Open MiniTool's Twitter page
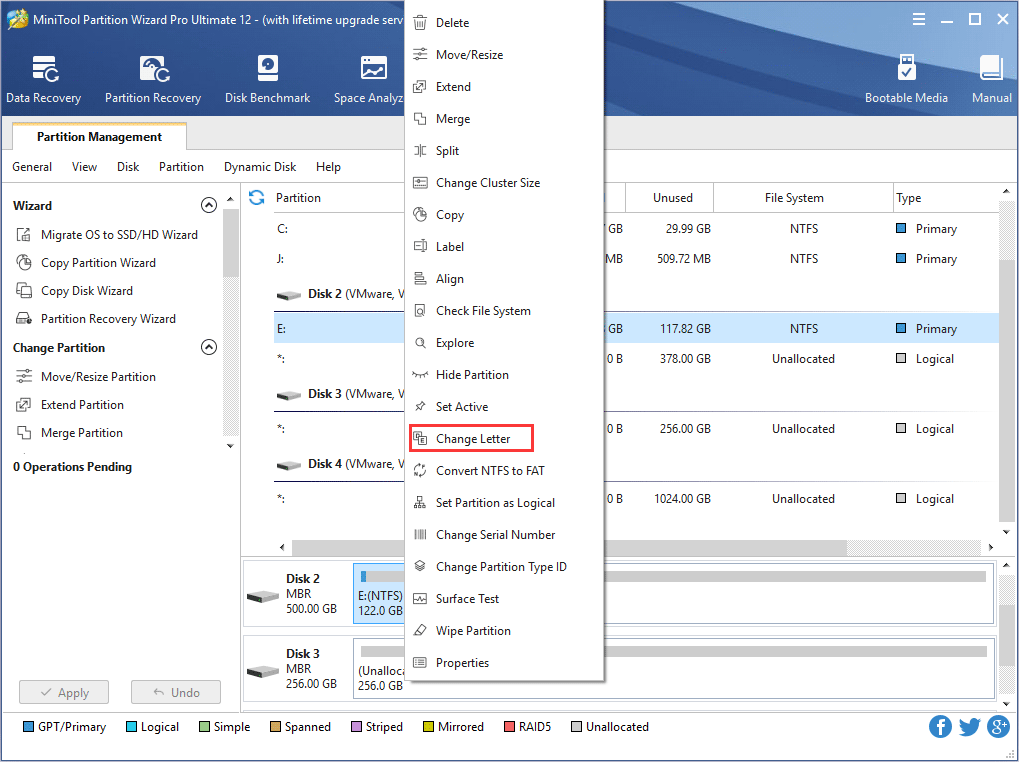 tap(968, 727)
